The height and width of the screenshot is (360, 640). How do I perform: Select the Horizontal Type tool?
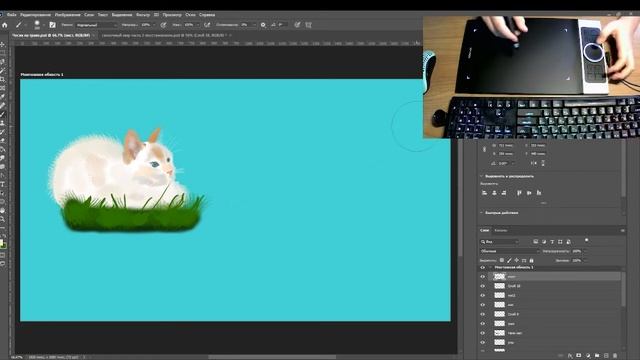[x=2, y=184]
